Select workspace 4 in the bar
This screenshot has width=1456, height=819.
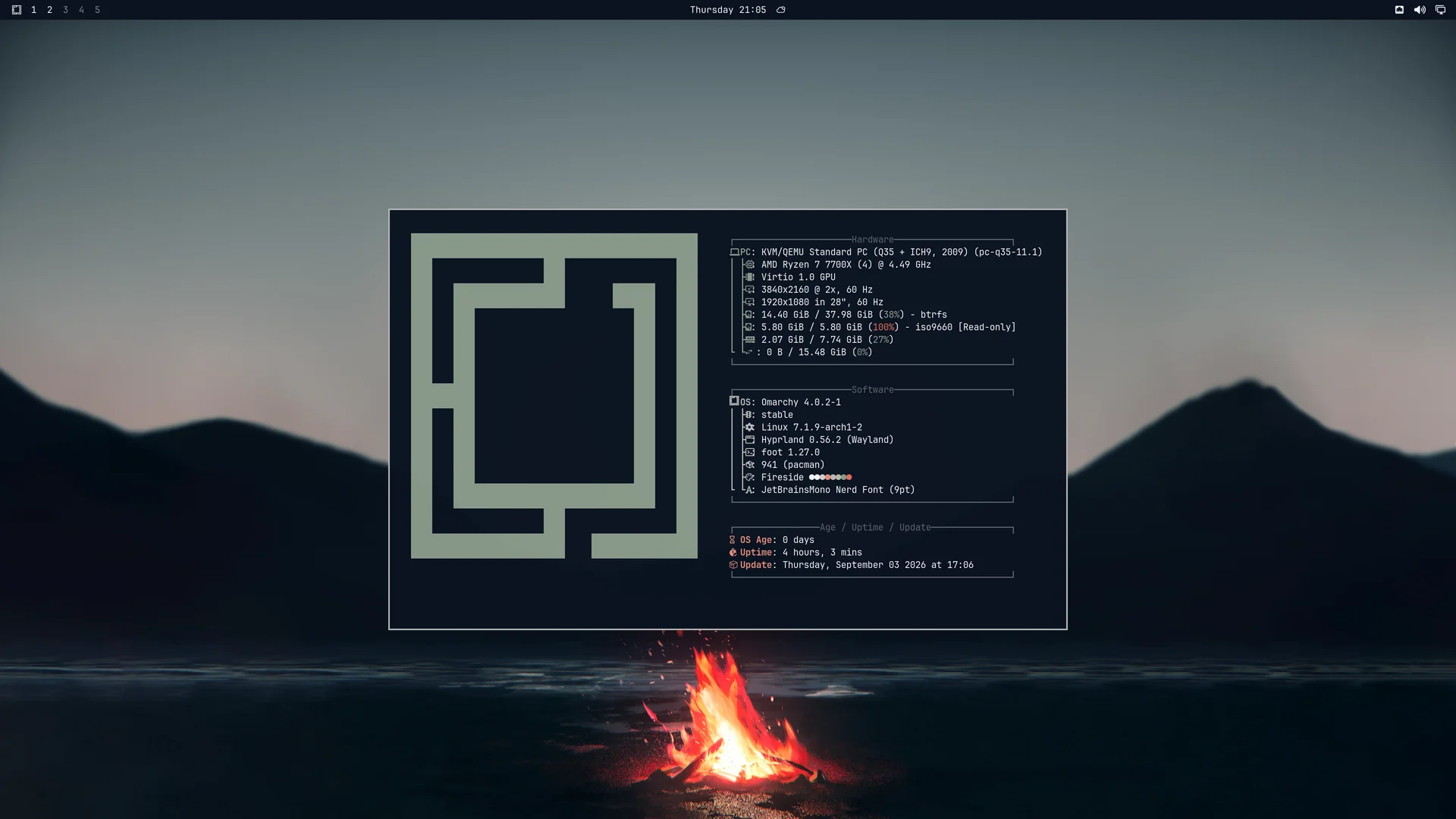[x=81, y=10]
